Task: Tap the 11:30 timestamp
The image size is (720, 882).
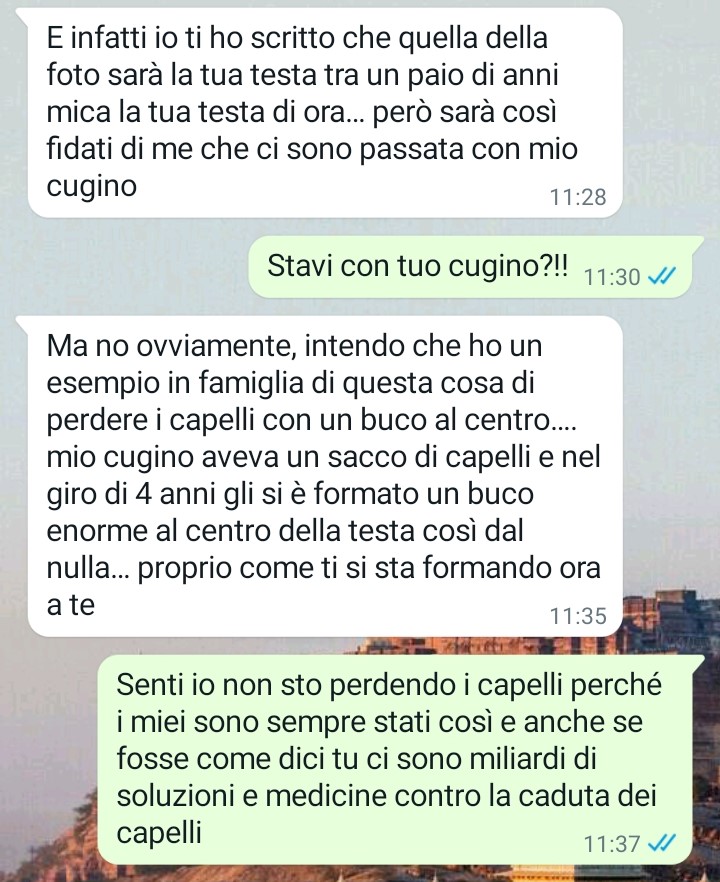Action: [612, 277]
